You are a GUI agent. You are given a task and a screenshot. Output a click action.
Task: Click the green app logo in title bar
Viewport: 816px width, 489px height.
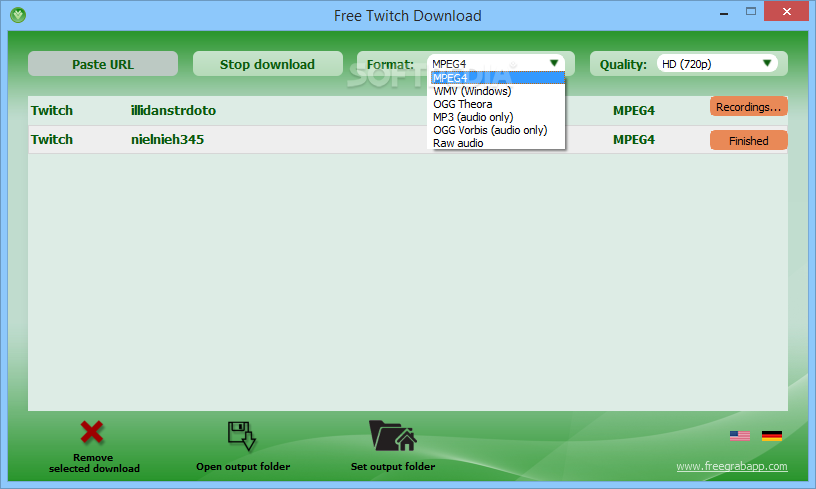coord(18,15)
